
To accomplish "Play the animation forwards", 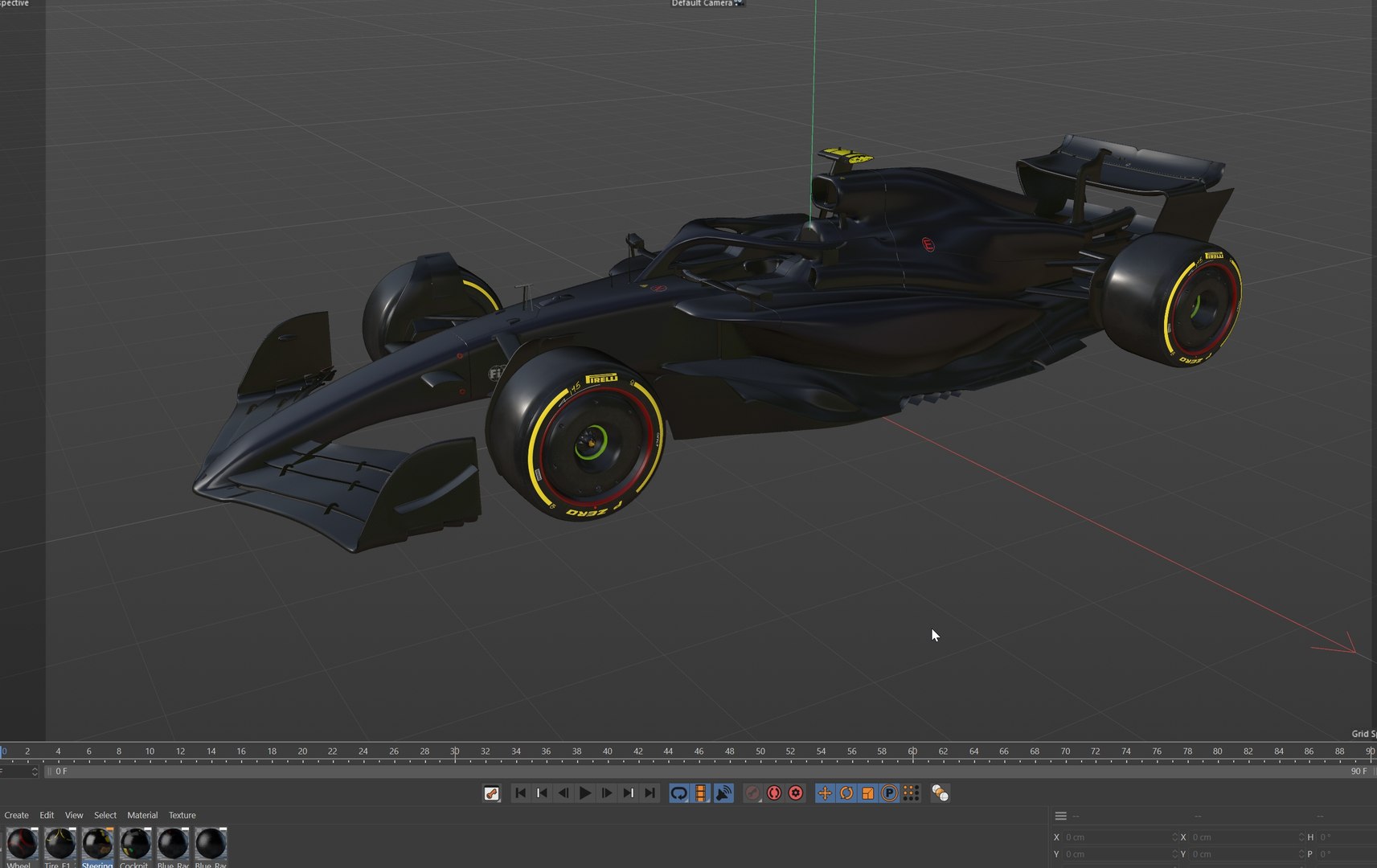I will tap(585, 793).
